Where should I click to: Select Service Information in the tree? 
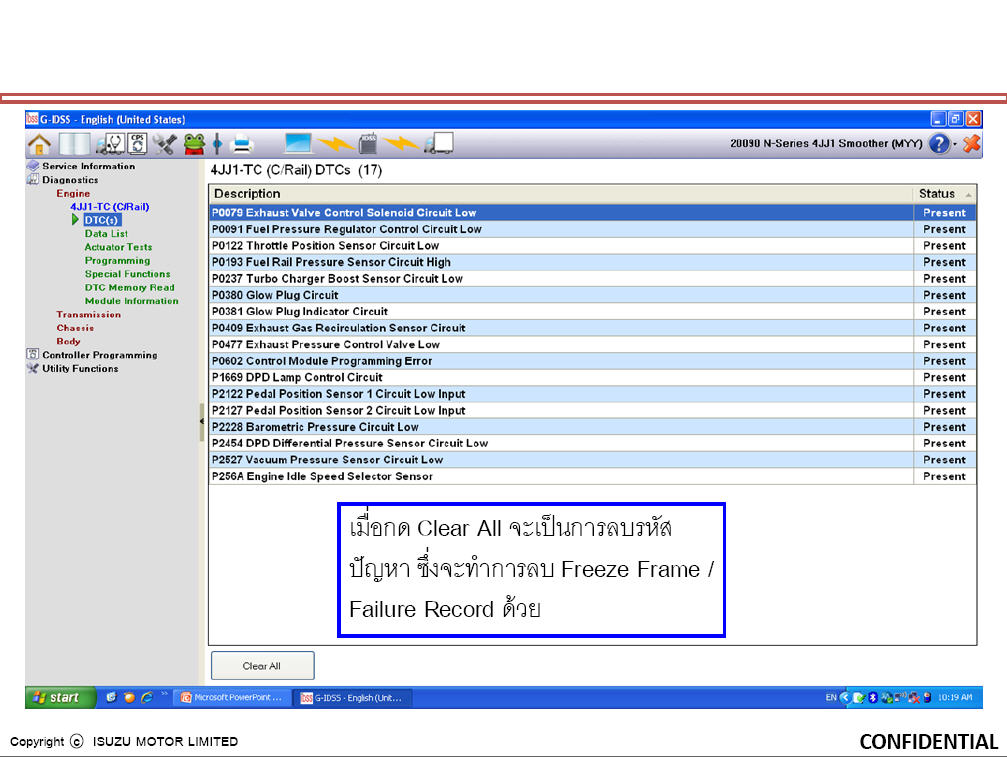tap(89, 166)
